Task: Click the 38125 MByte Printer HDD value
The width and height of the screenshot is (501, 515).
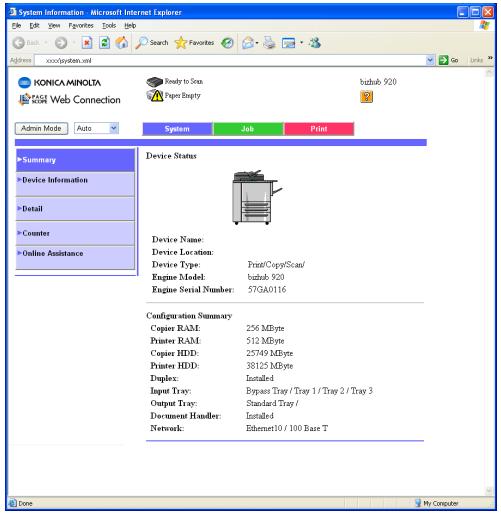Action: tap(270, 366)
